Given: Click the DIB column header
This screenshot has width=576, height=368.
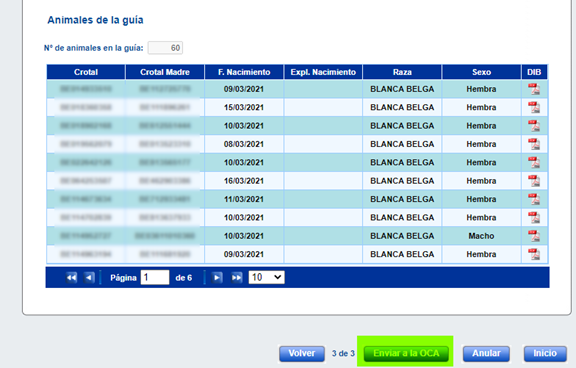Looking at the screenshot, I should tap(534, 72).
